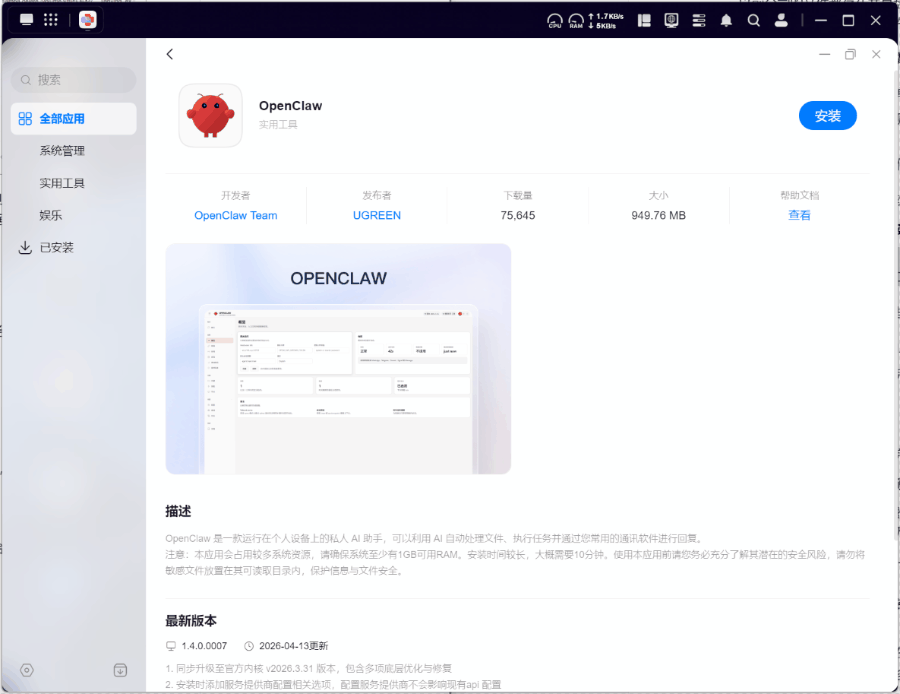Open notifications bell in top bar
Viewport: 900px width, 694px height.
pos(726,20)
